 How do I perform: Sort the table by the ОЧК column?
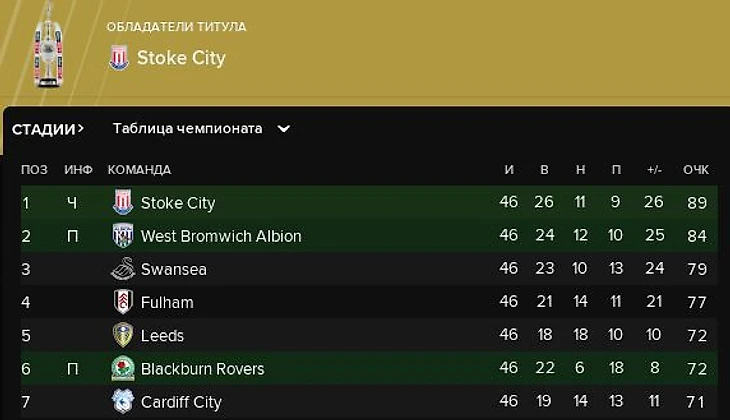(x=696, y=170)
